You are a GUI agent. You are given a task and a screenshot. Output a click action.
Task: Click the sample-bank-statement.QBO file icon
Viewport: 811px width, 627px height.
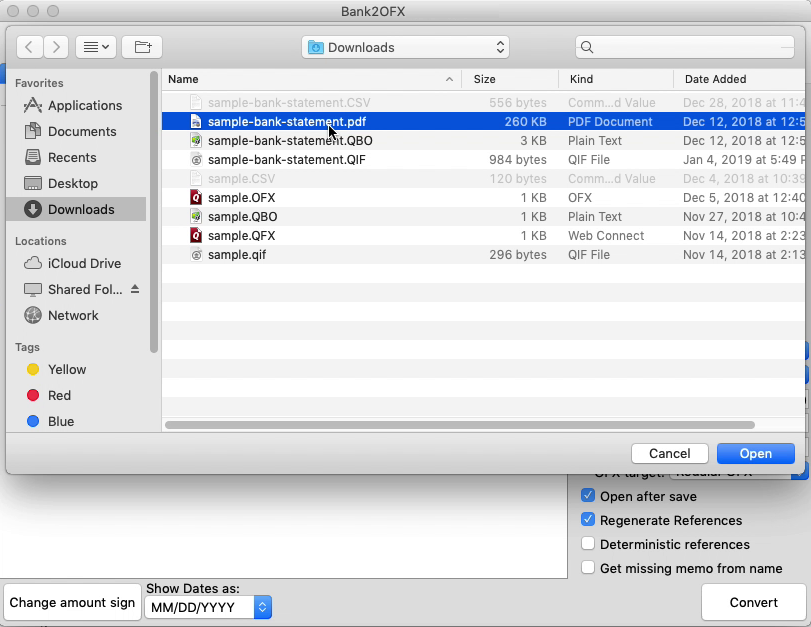coord(196,141)
